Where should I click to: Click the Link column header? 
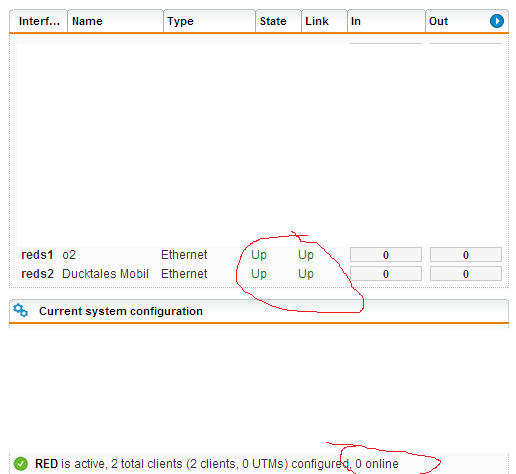[x=324, y=21]
